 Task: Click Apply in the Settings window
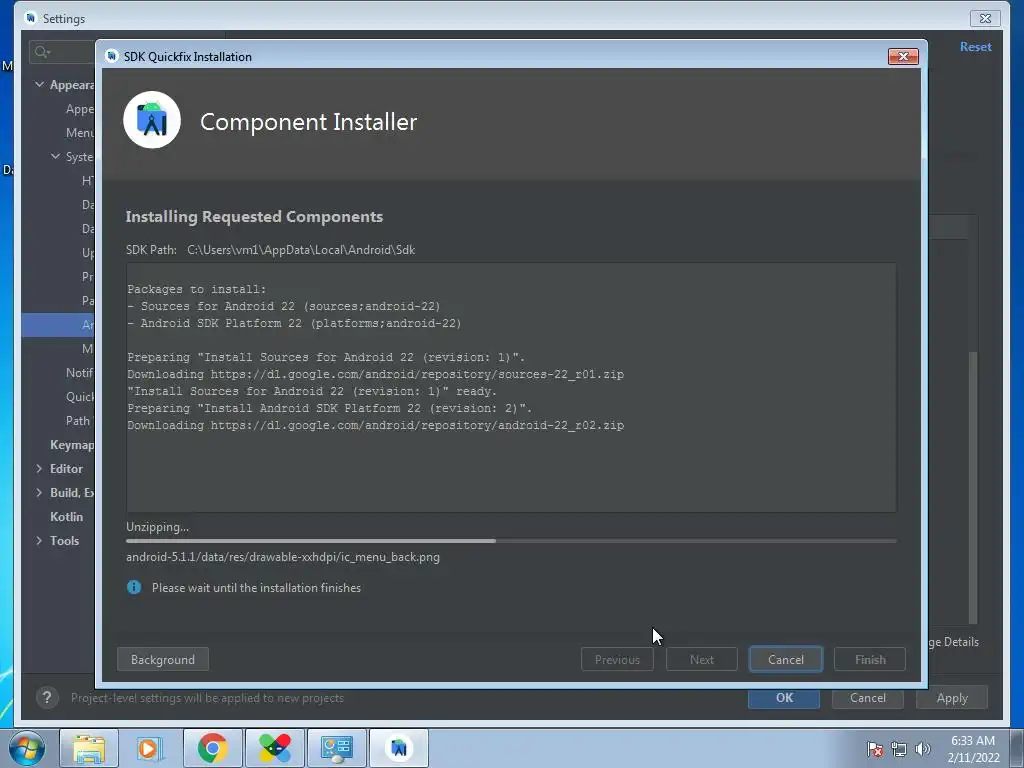(952, 697)
